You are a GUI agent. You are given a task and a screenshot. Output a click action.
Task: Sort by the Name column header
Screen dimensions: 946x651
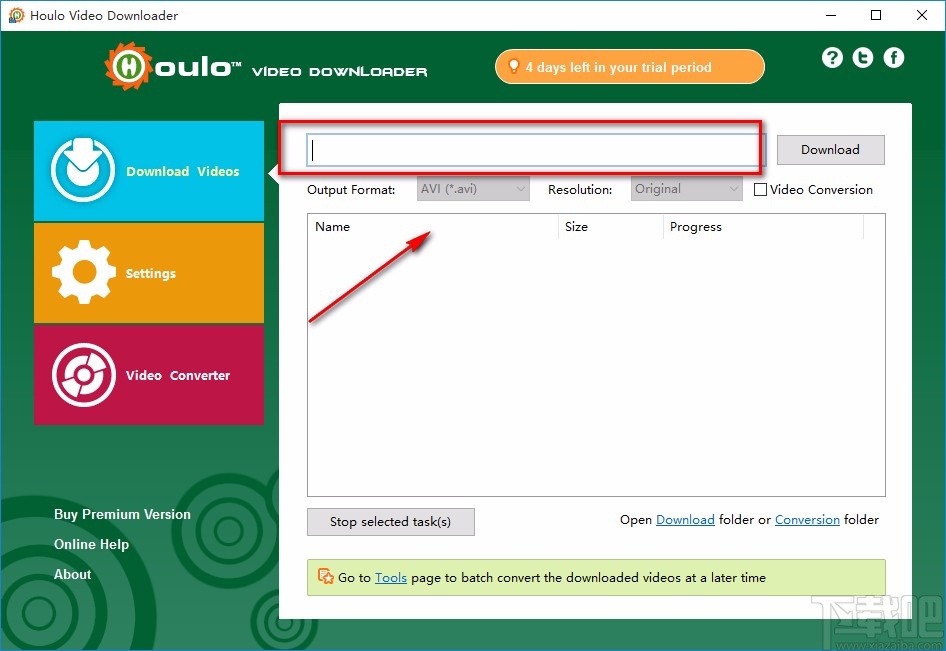433,226
